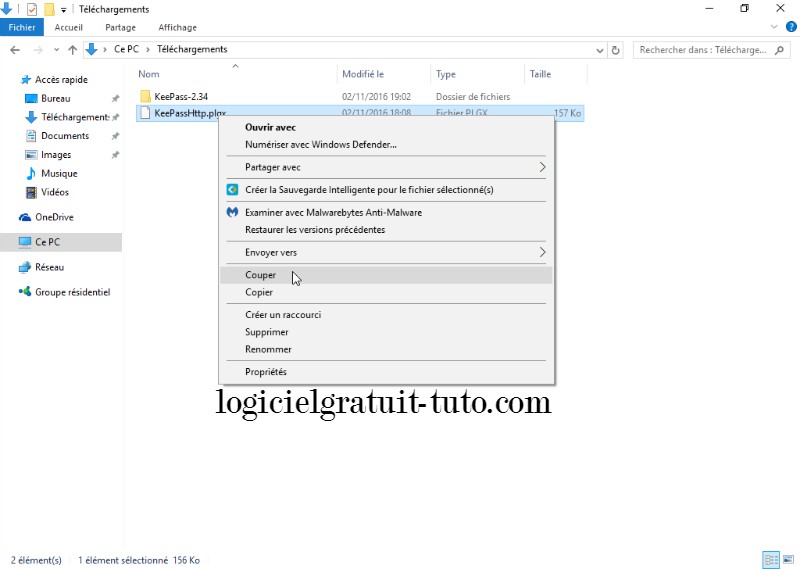Click the pin icon beside Bureau
Screen dimensions: 800x569
[x=115, y=98]
